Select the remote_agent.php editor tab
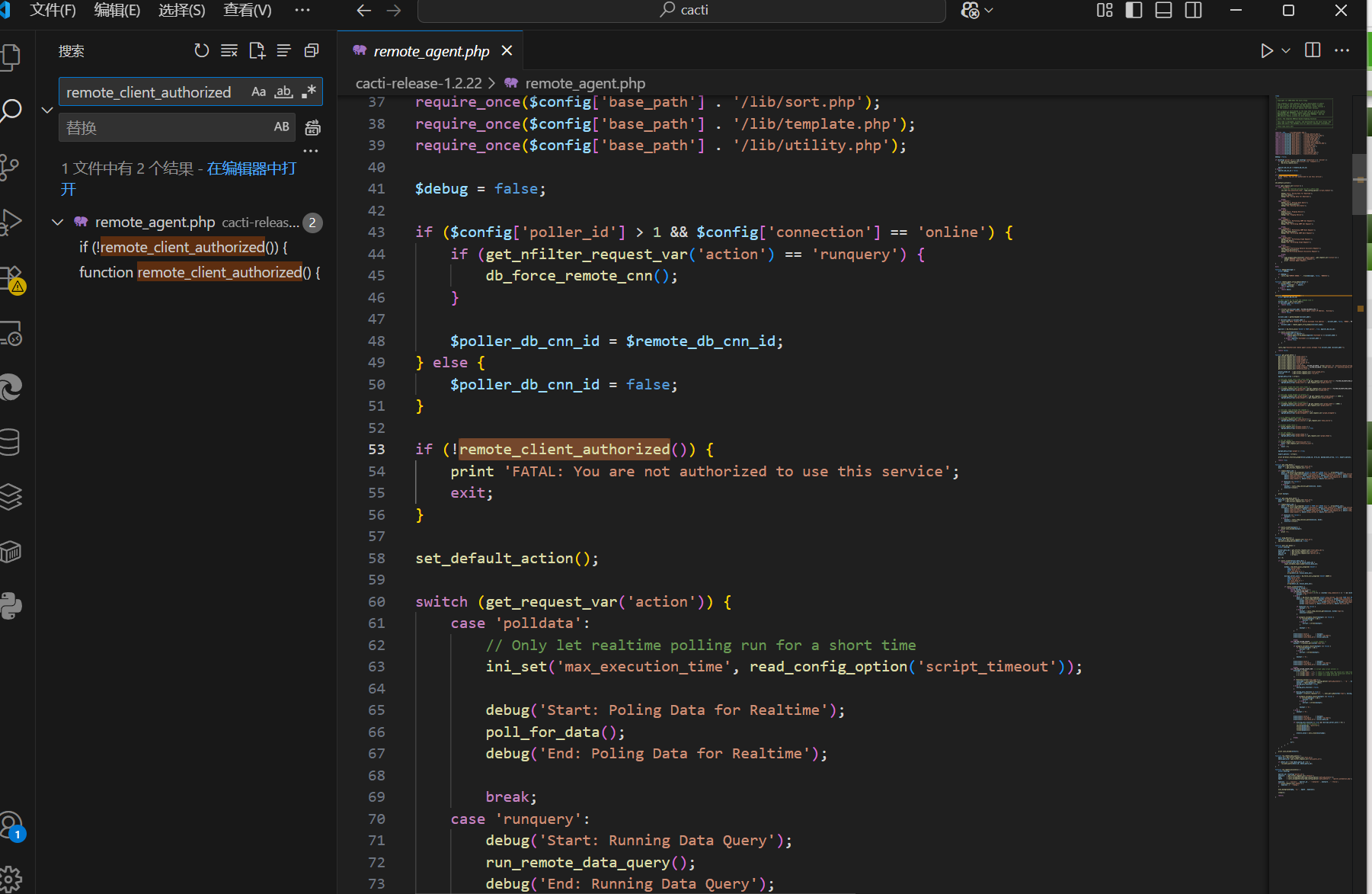Viewport: 1372px width, 894px height. (x=431, y=51)
